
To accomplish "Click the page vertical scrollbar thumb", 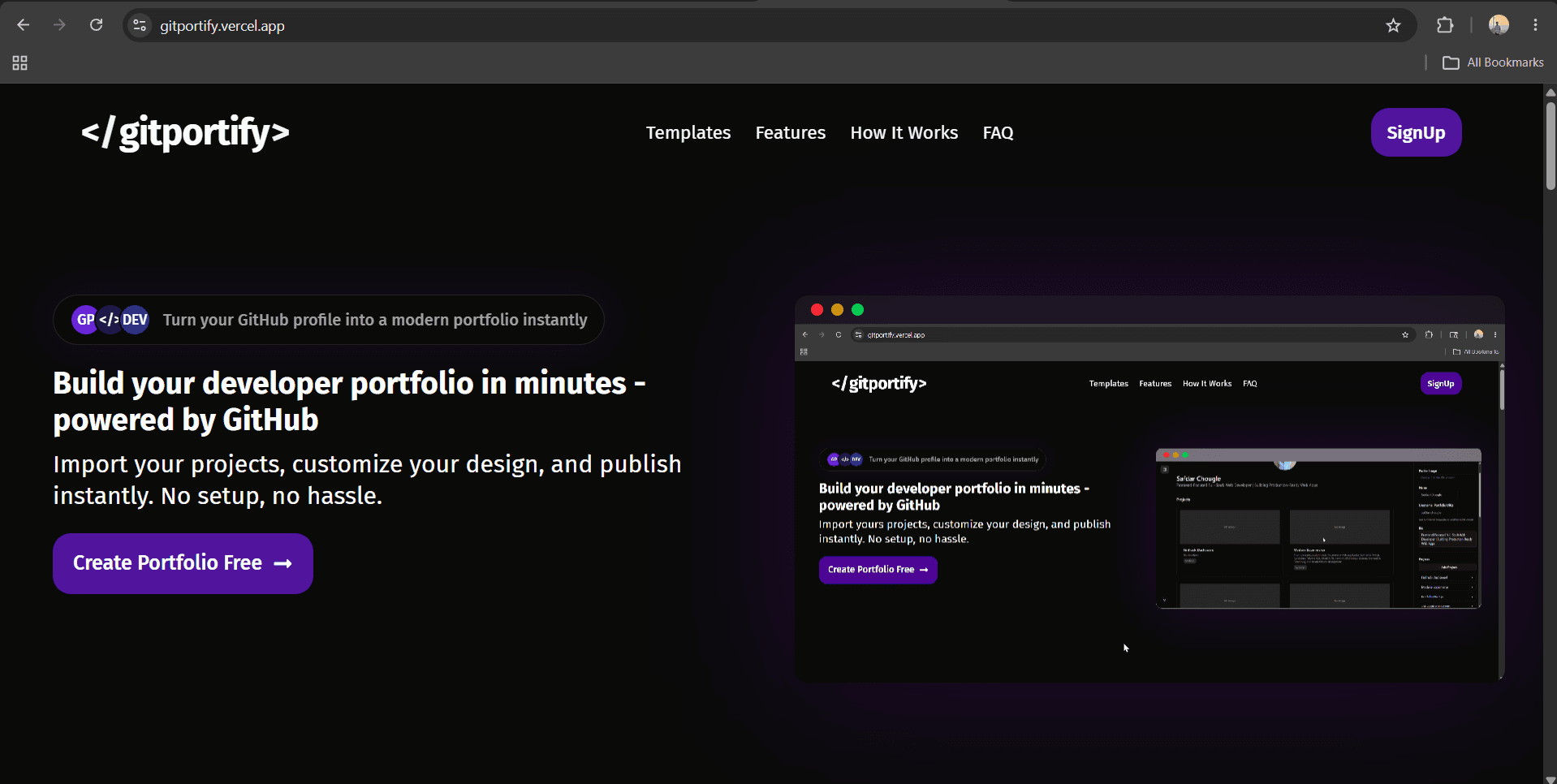I will [1550, 146].
